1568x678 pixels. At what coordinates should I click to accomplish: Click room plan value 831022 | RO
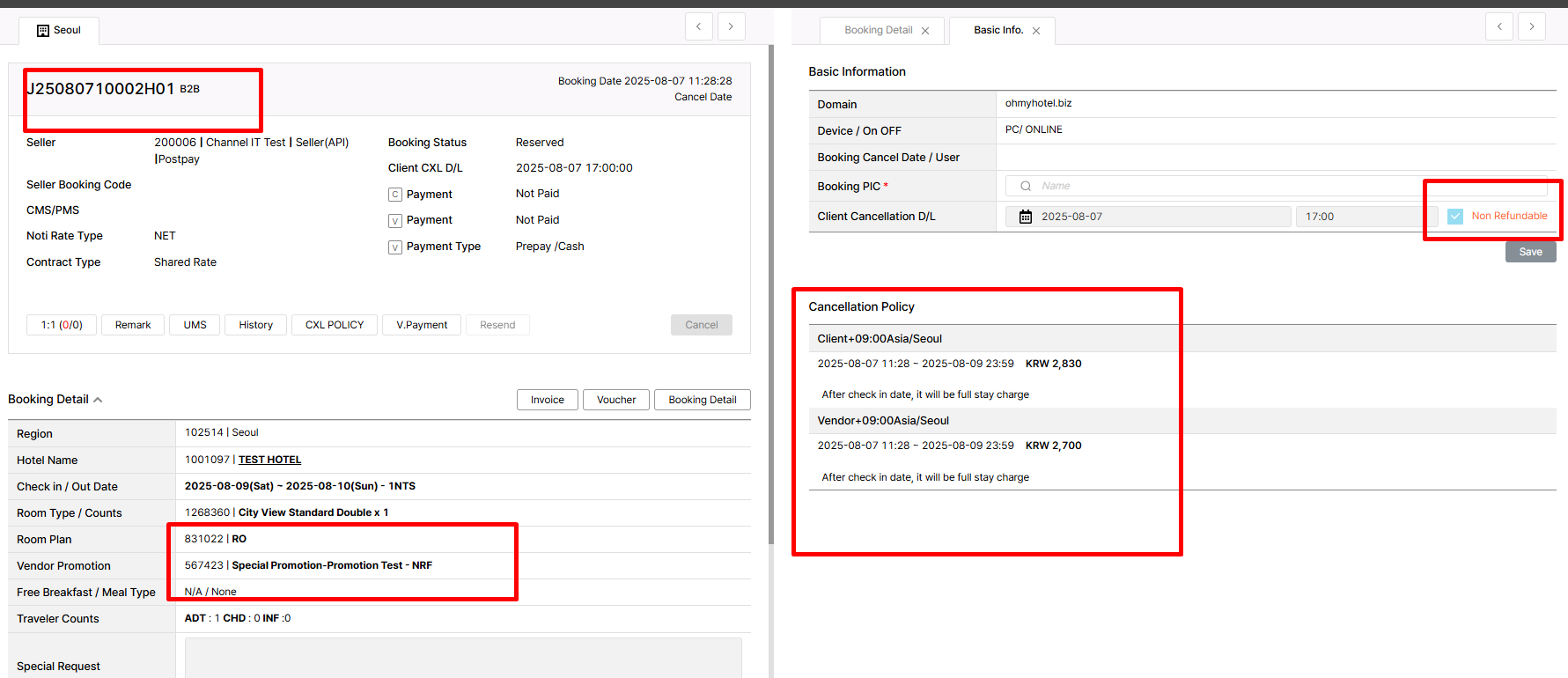(216, 539)
